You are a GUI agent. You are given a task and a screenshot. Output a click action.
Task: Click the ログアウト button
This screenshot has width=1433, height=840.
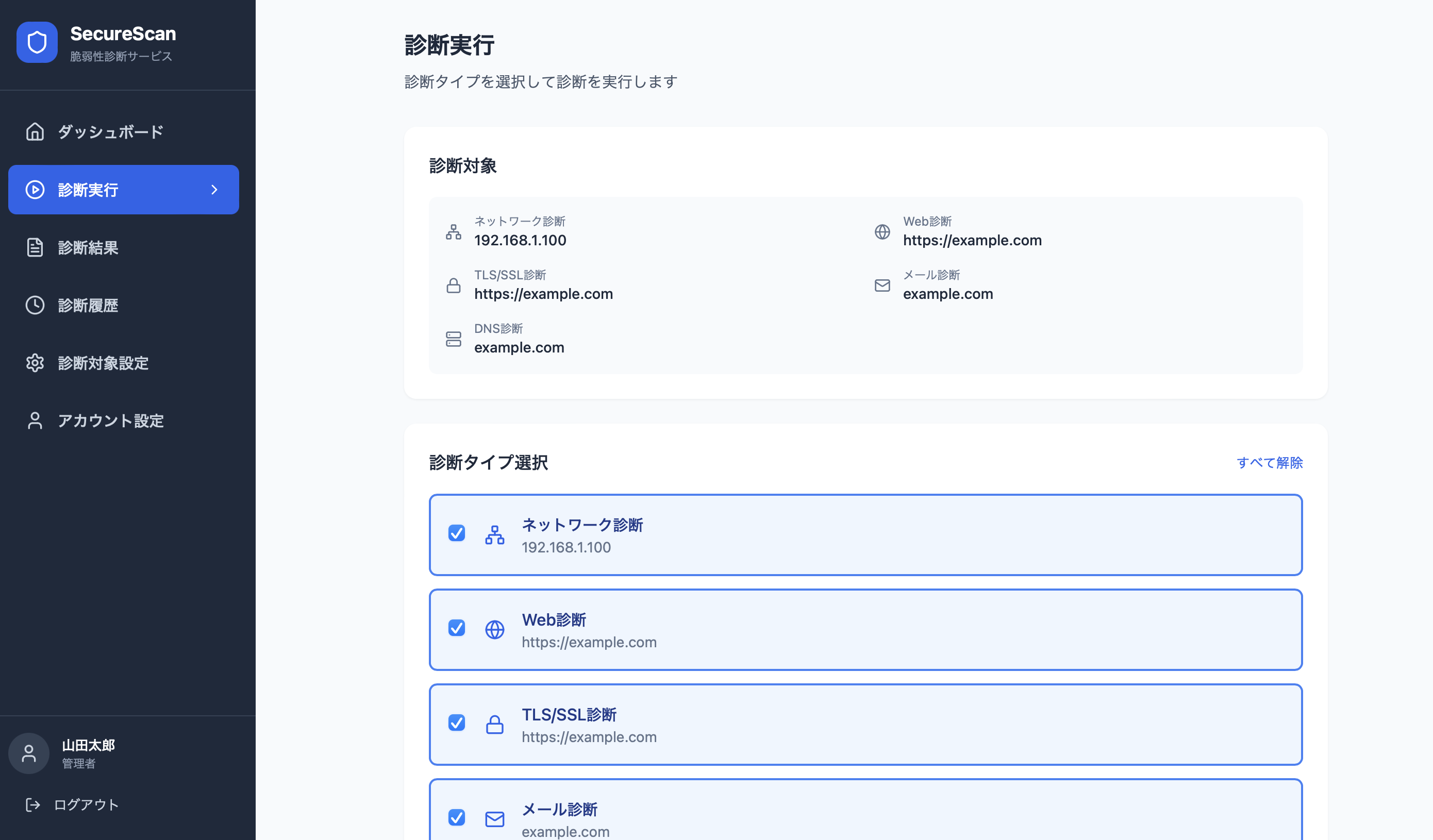(x=72, y=805)
